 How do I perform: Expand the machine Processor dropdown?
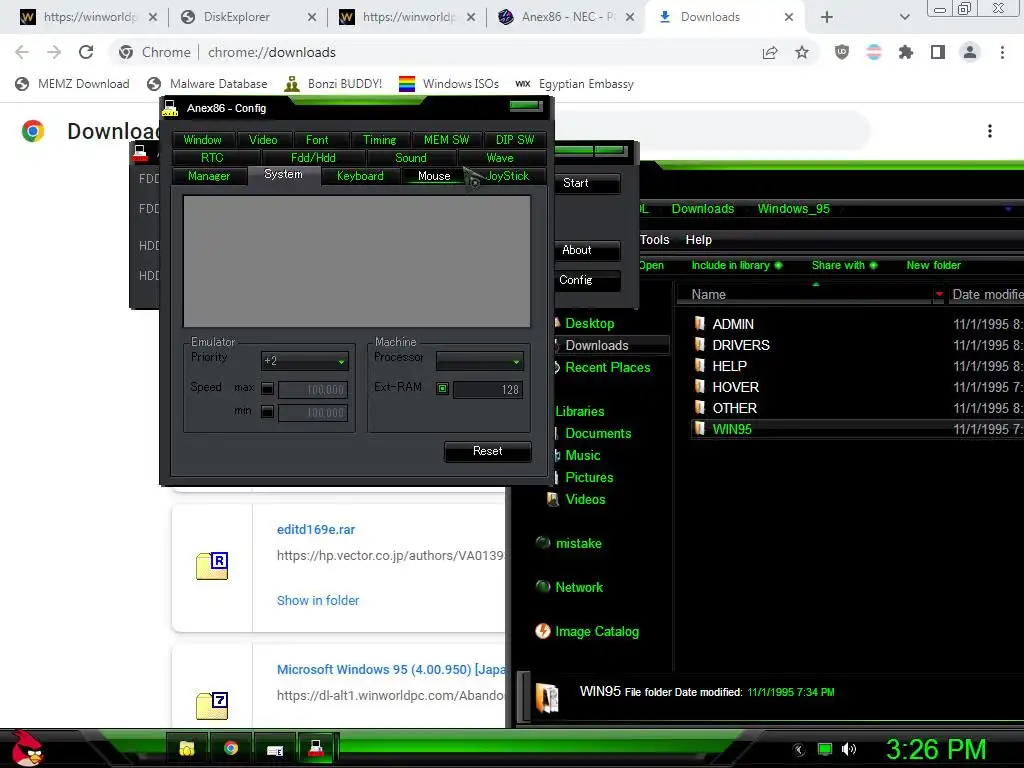pos(479,361)
